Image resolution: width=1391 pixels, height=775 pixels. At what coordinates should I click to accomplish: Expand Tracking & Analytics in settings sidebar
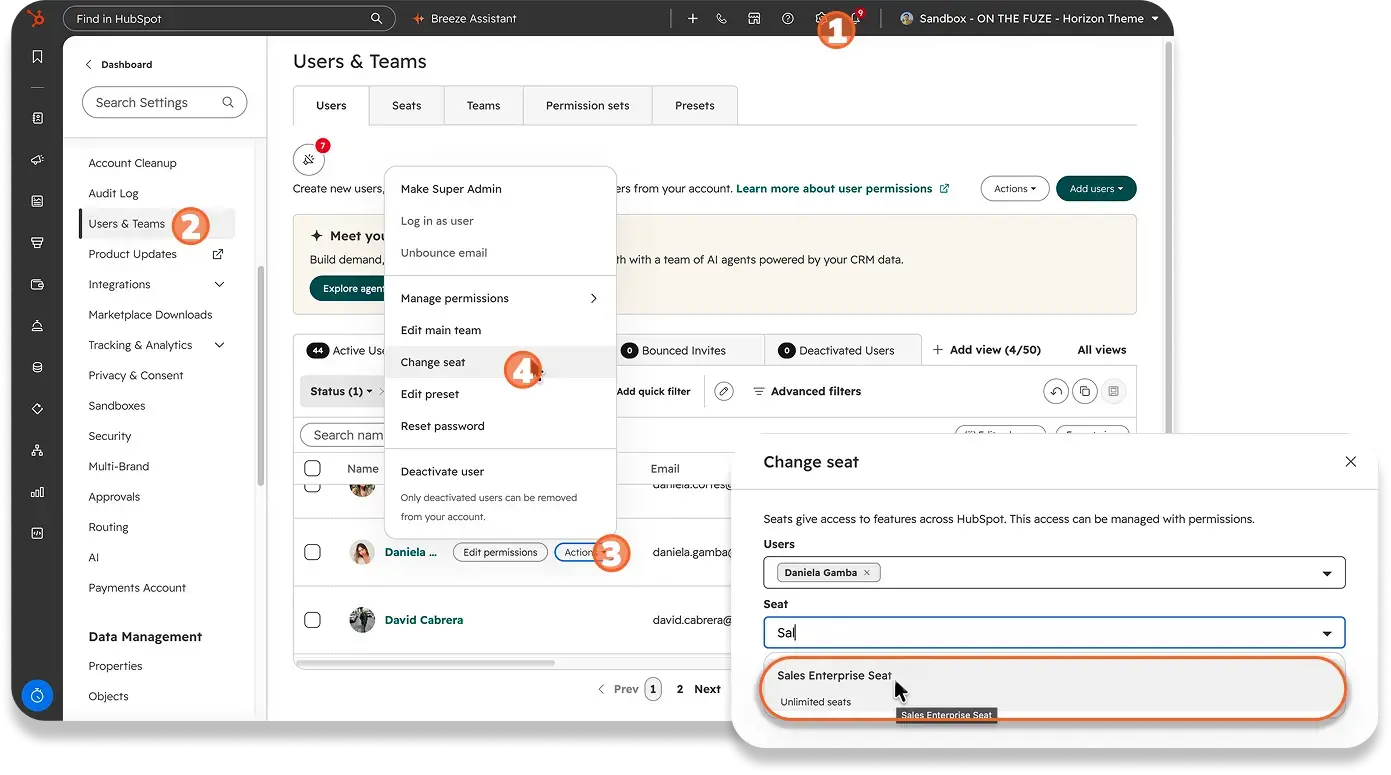point(219,345)
